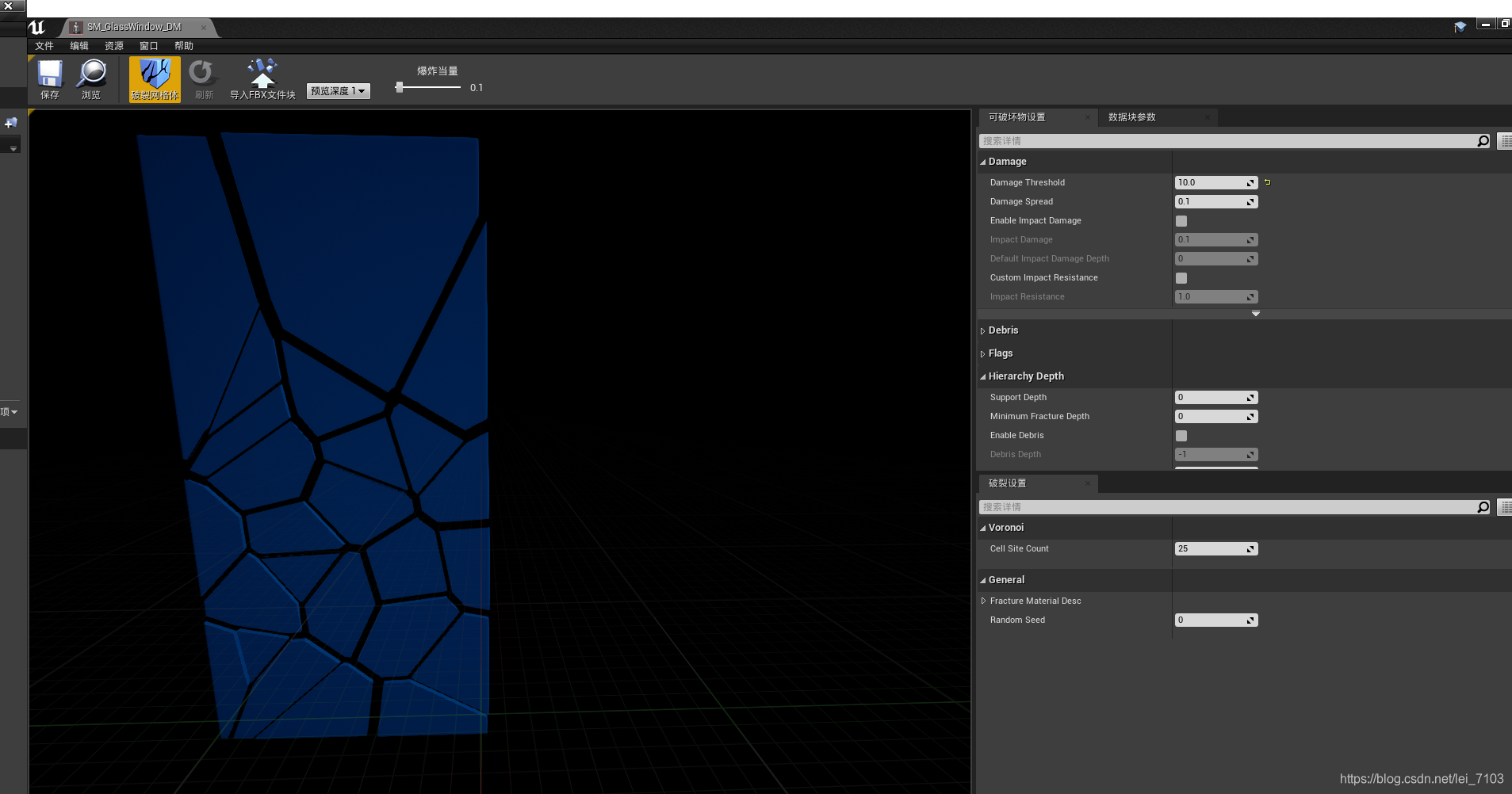The width and height of the screenshot is (1512, 794).
Task: Click the Support Depth value field
Action: [x=1215, y=397]
